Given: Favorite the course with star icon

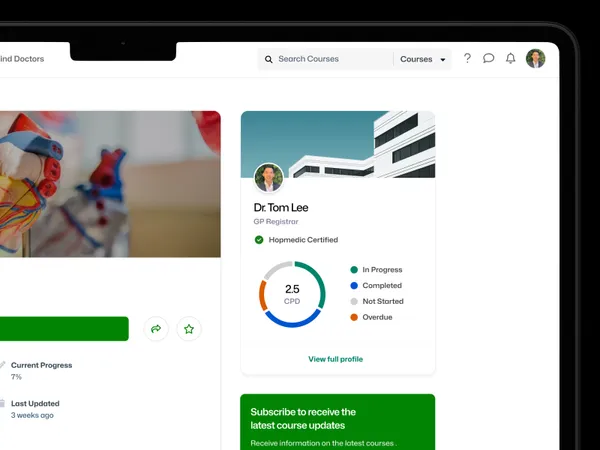Looking at the screenshot, I should (189, 328).
